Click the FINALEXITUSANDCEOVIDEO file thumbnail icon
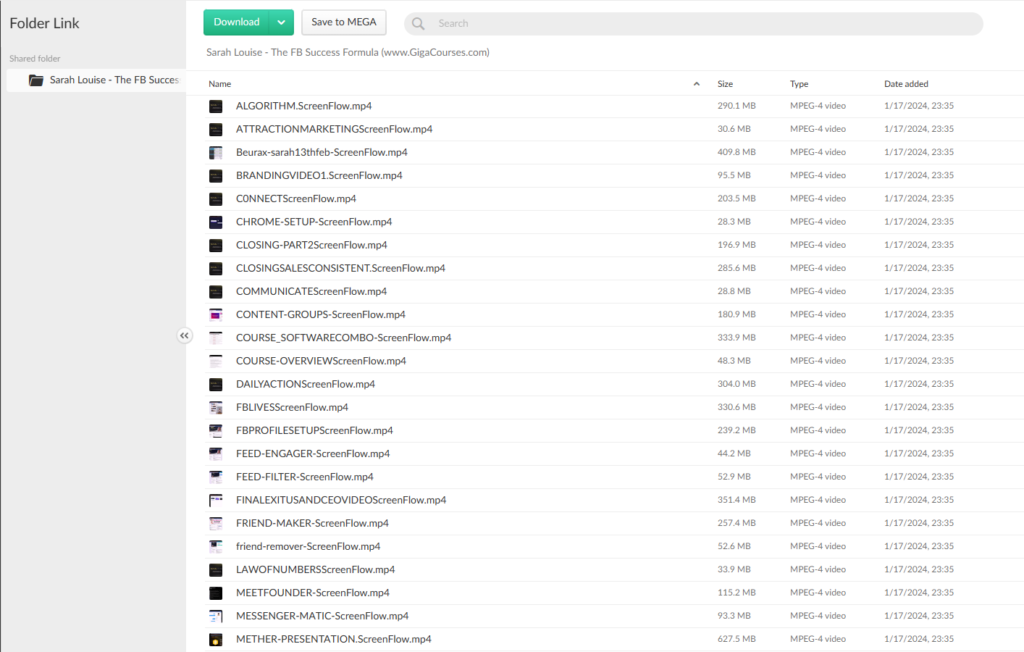Screen dimensions: 1024x652 (x=215, y=500)
